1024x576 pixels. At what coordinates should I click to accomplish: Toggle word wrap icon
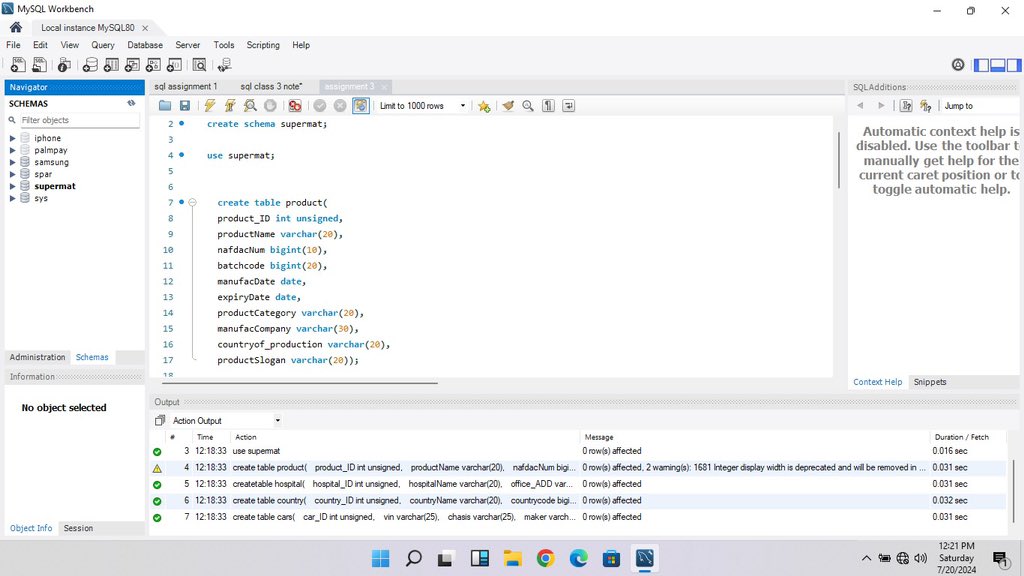[x=568, y=106]
